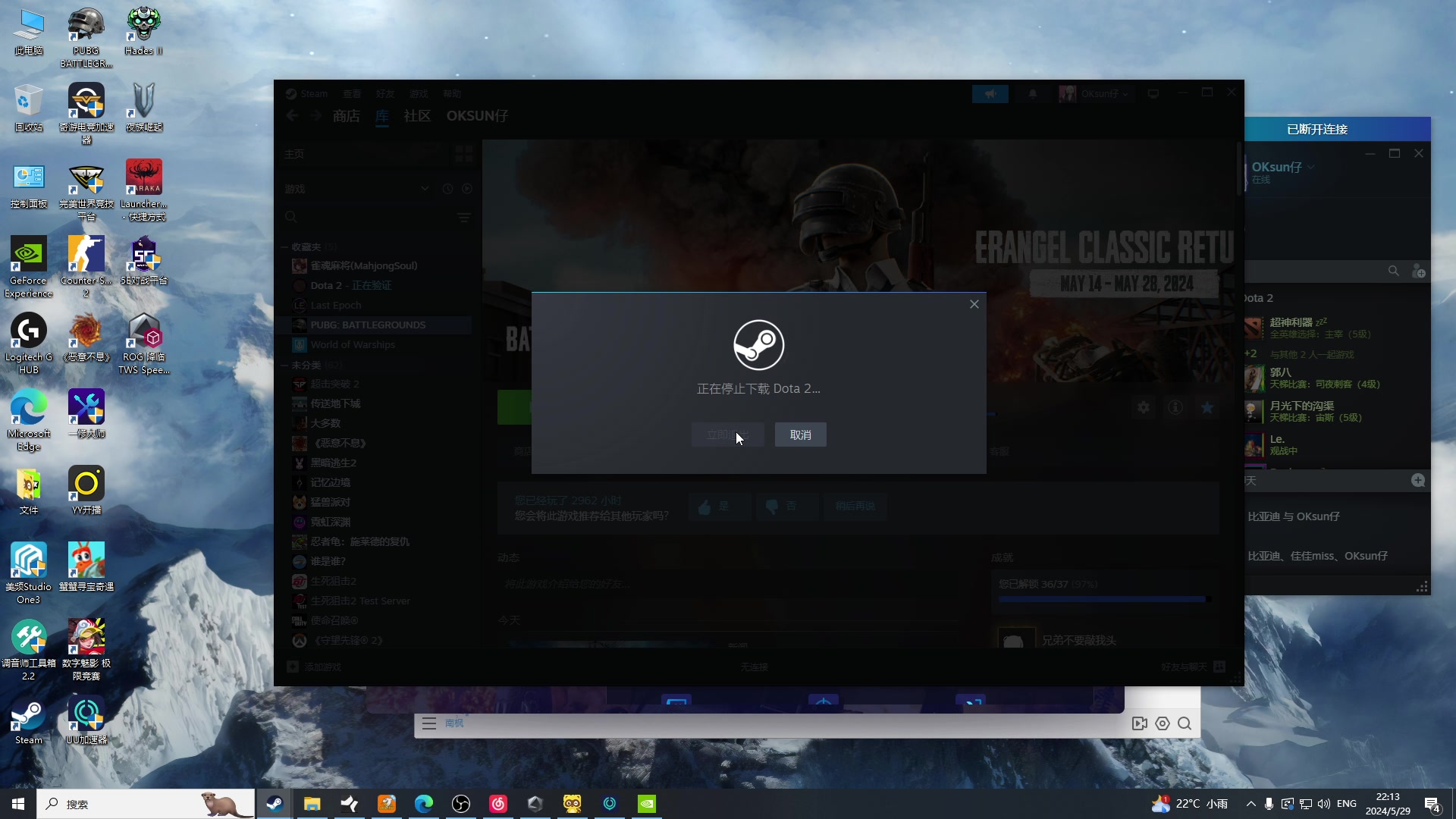Open the hamburger menu next to 南枫
1456x819 pixels.
(x=429, y=723)
